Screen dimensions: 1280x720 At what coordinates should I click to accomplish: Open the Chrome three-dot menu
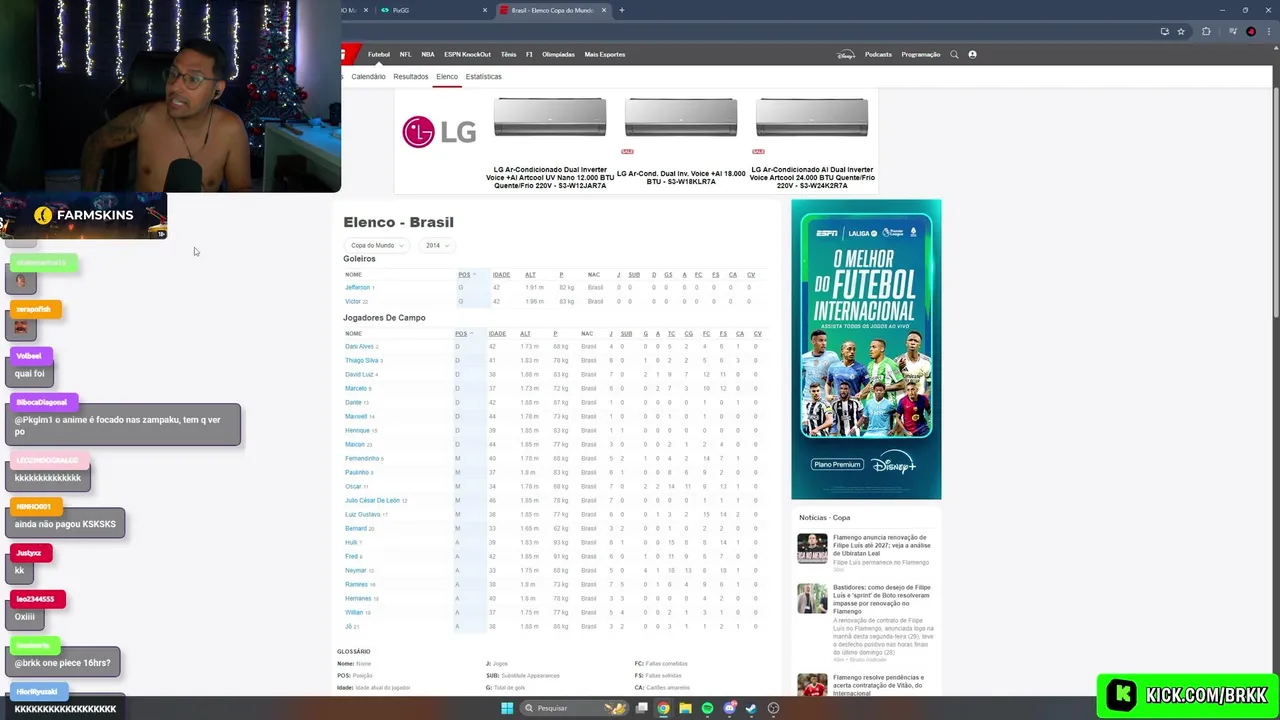tap(1267, 31)
